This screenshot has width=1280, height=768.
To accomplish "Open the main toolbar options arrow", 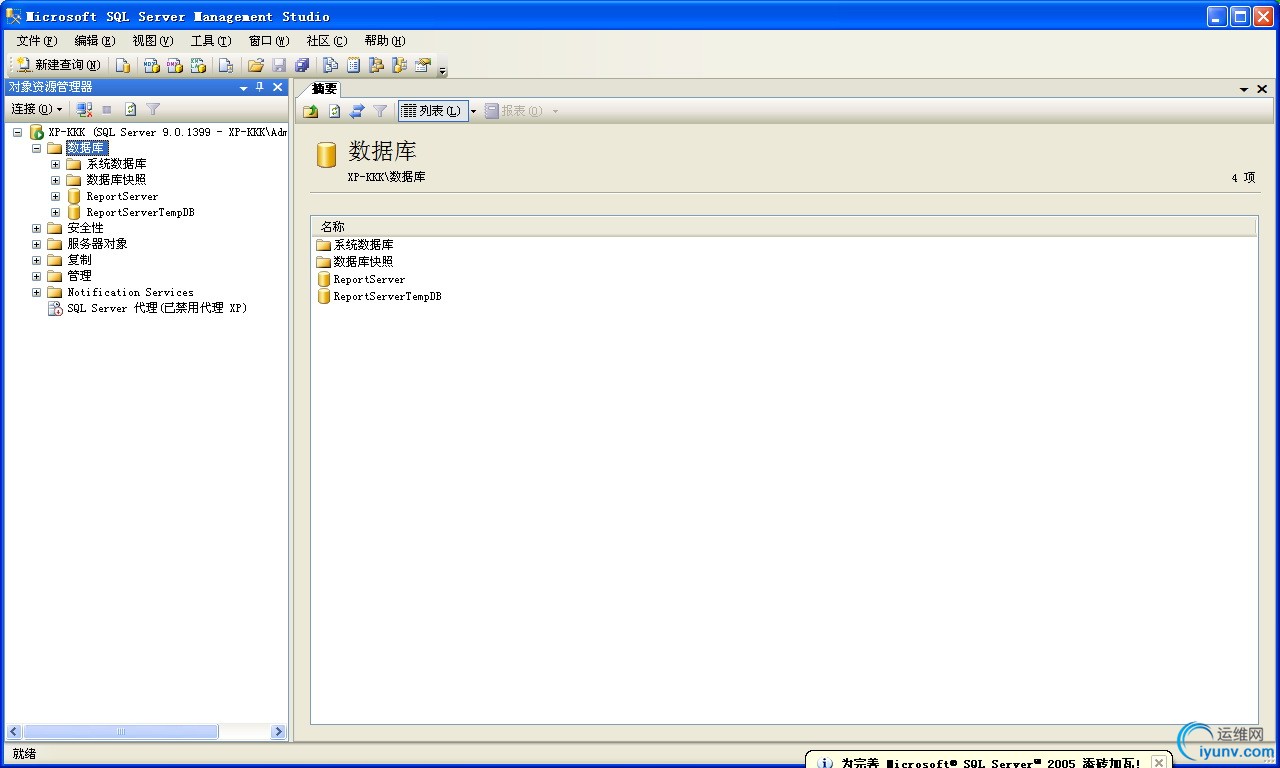I will point(442,71).
